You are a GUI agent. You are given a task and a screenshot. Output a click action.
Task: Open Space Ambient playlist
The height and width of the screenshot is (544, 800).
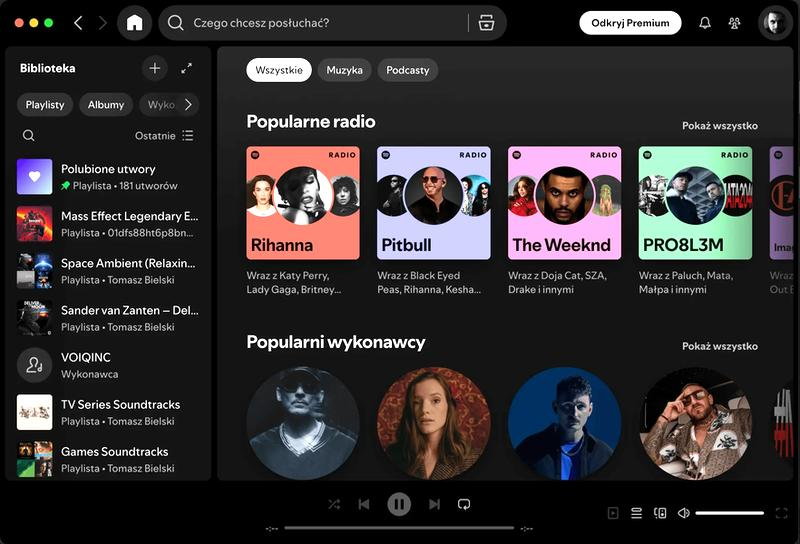108,270
